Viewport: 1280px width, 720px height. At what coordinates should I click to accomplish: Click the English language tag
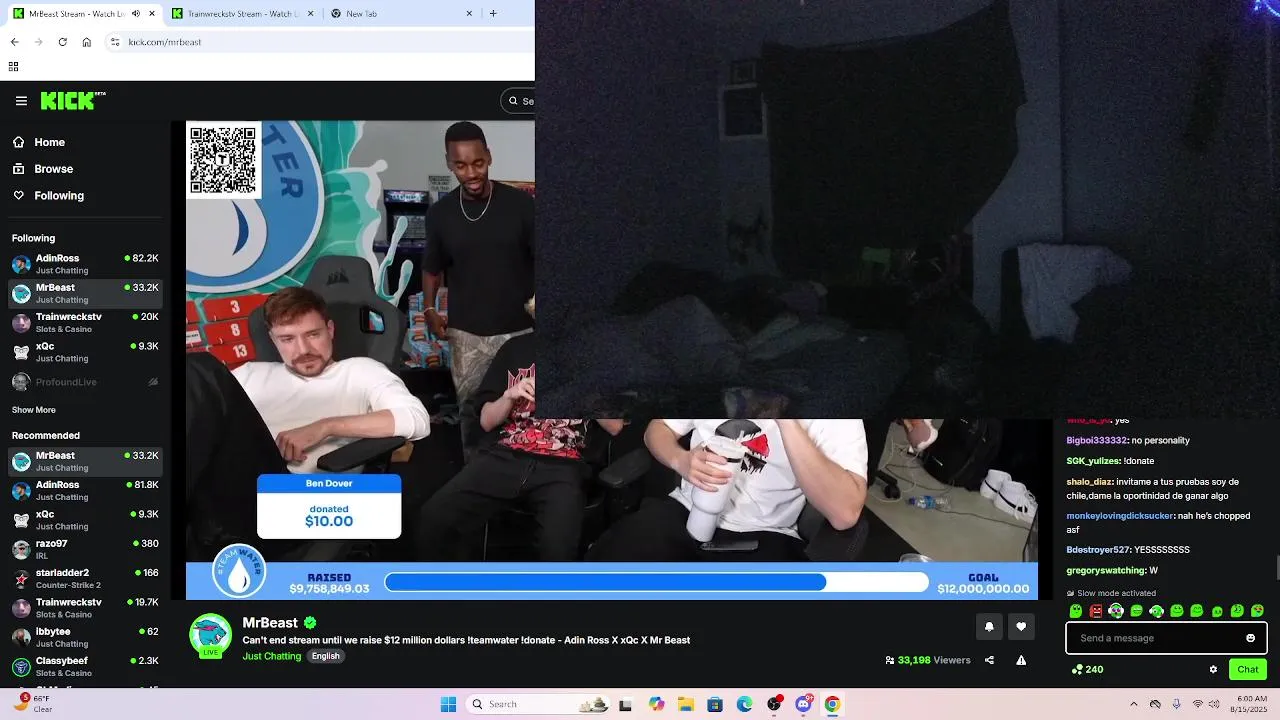click(325, 656)
